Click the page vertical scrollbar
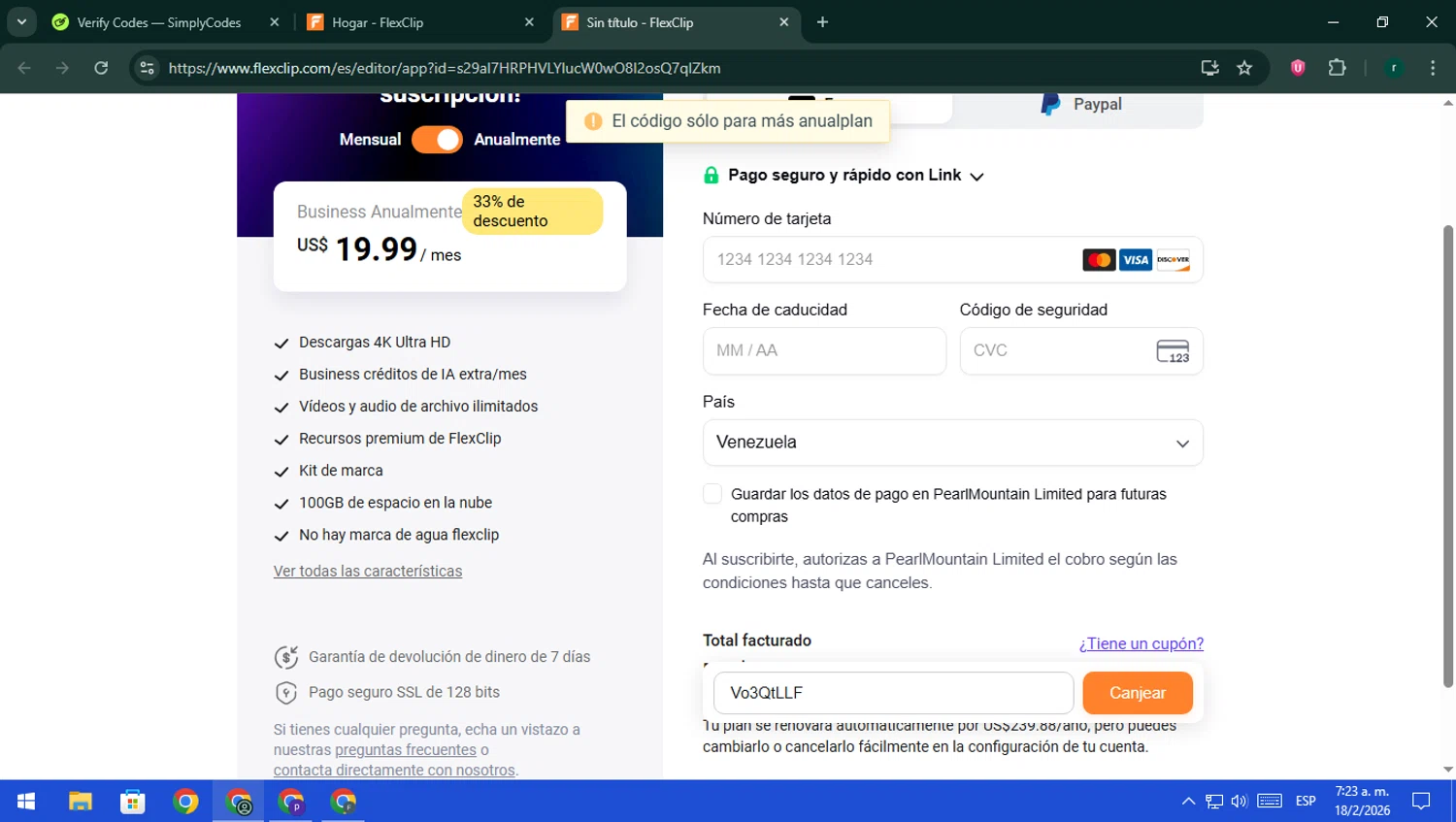Image resolution: width=1456 pixels, height=822 pixels. (1448, 456)
